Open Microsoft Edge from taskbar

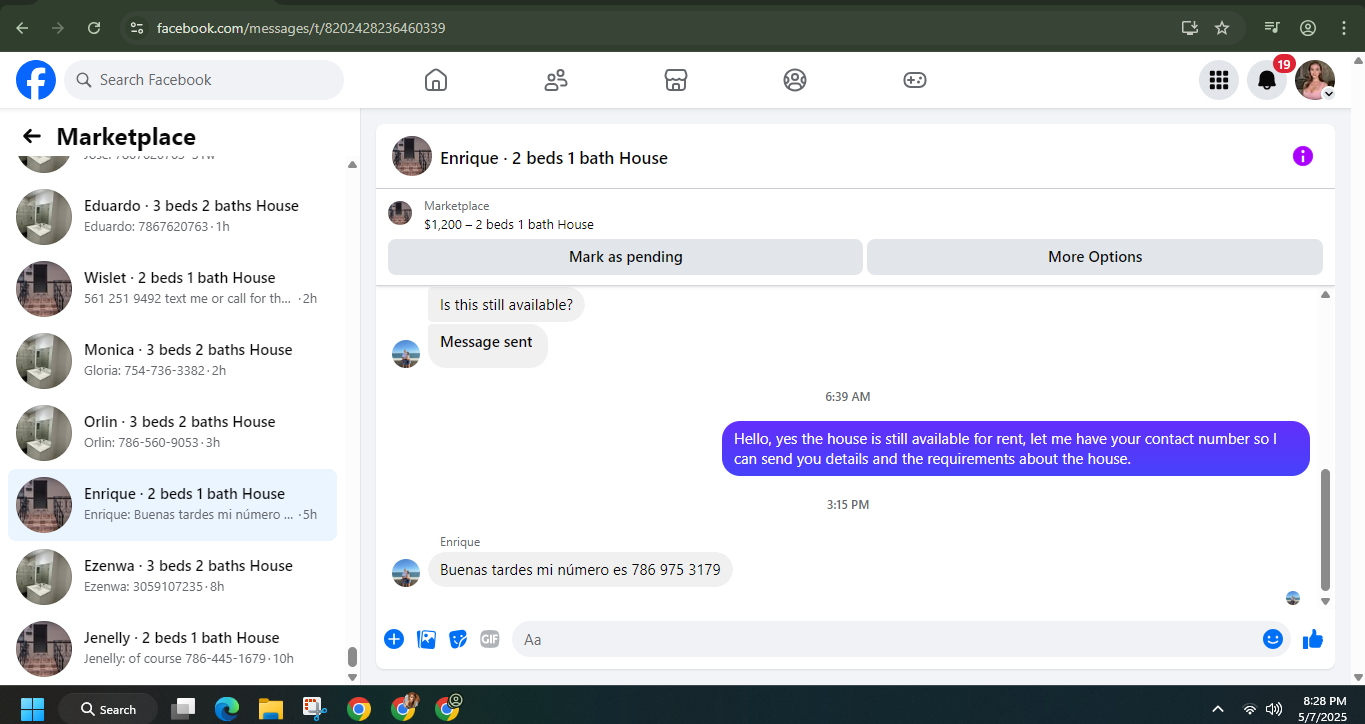tap(227, 709)
